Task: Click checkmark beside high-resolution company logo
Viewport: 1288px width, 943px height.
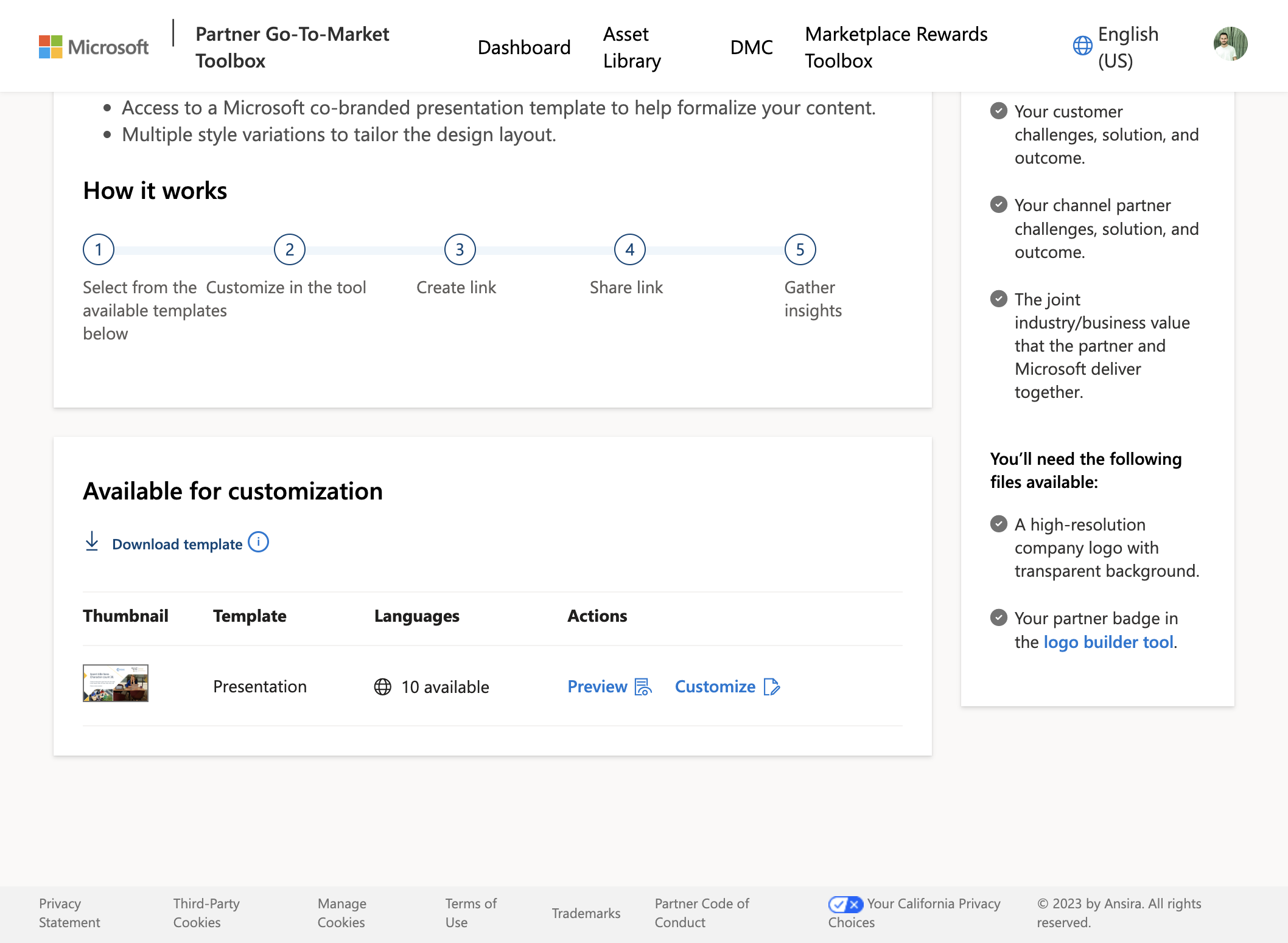Action: click(999, 524)
